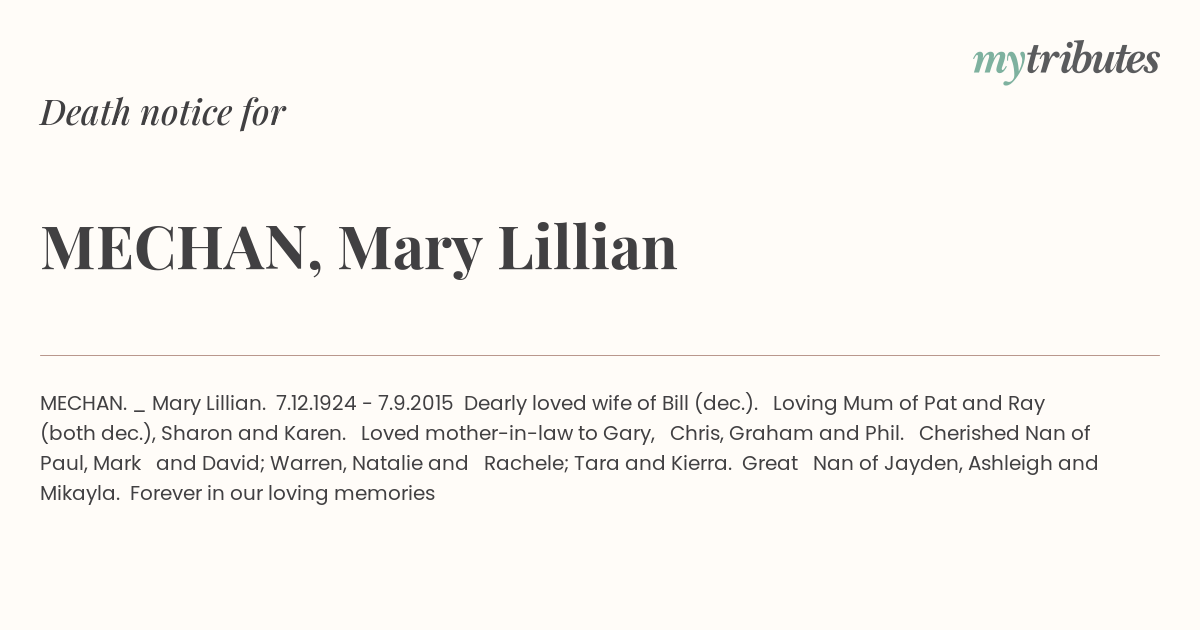
Task: Click the names 'Chris, Graham and Phil'
Action: click(786, 433)
